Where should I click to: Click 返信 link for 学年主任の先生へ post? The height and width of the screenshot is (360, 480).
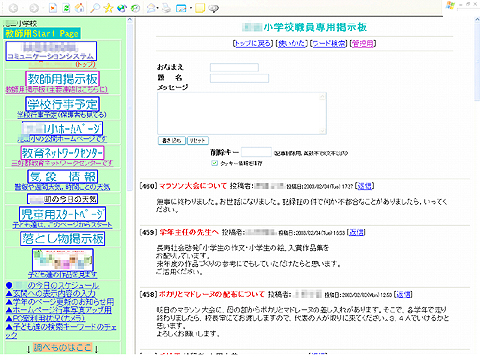click(356, 232)
